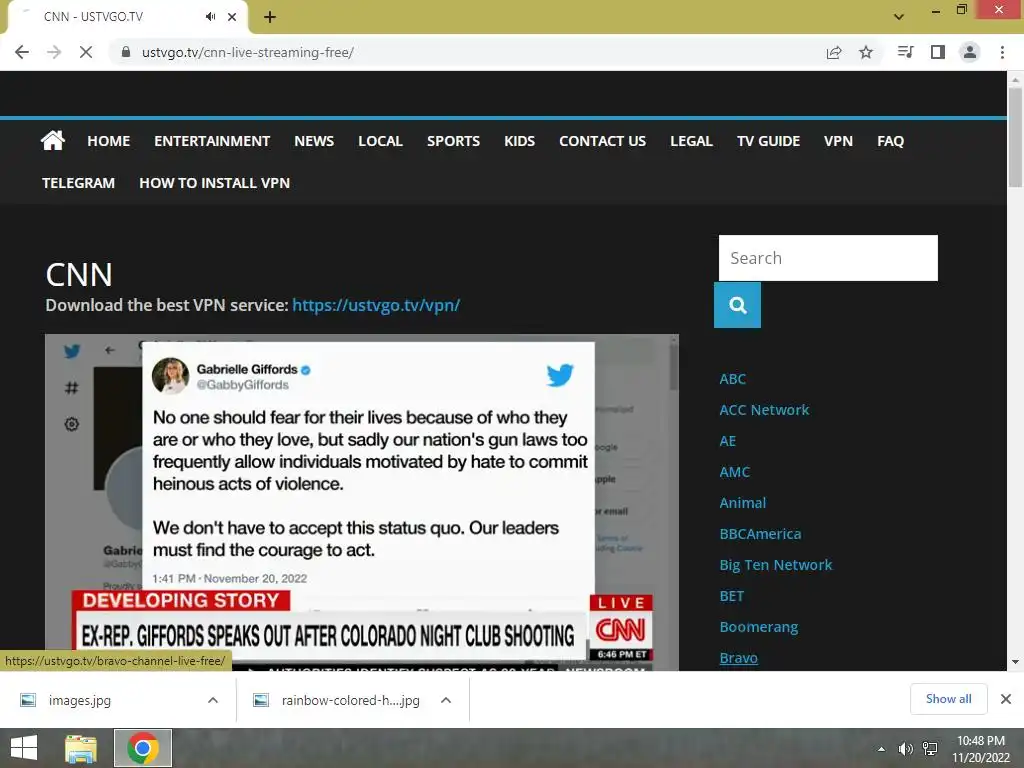The height and width of the screenshot is (768, 1024).
Task: Open File Explorer from taskbar
Action: point(81,748)
